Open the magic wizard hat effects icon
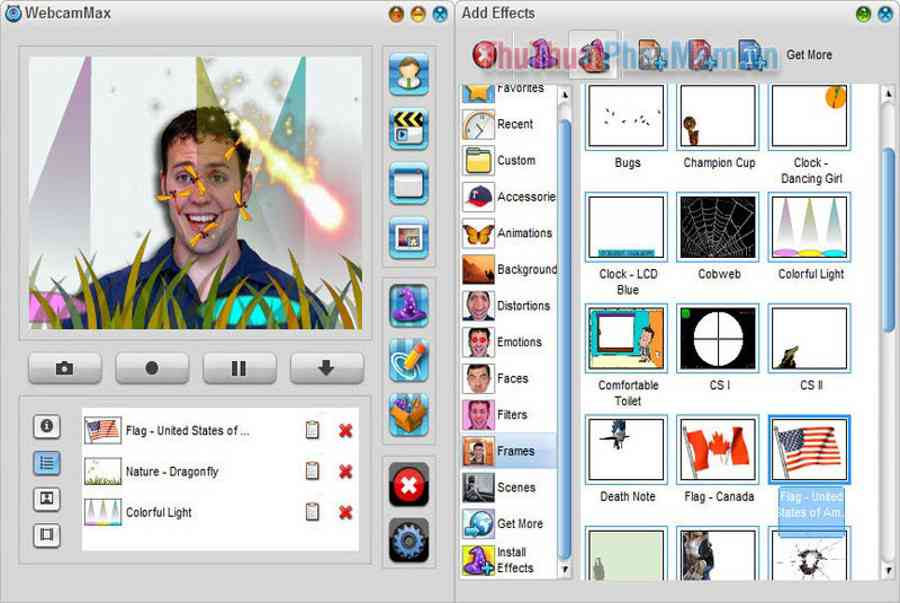This screenshot has height=603, width=900. (x=408, y=306)
